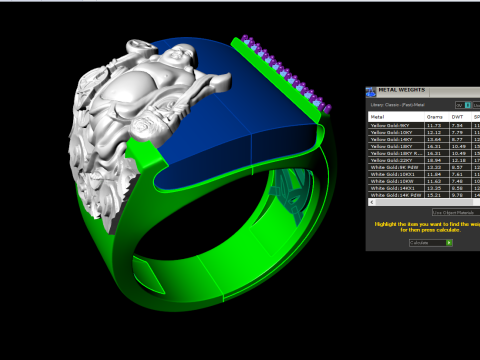Click the Library Classic Metal label
The image size is (480, 360).
point(397,105)
